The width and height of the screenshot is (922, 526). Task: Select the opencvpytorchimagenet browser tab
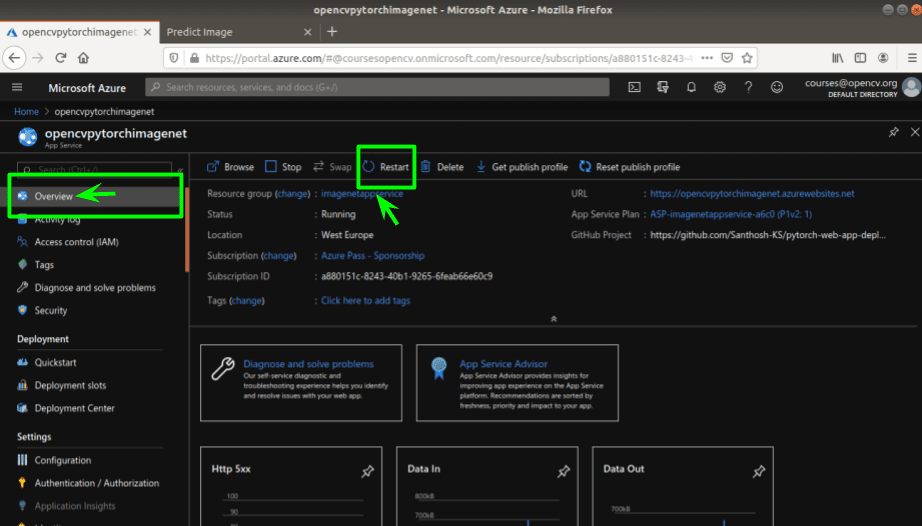point(79,32)
